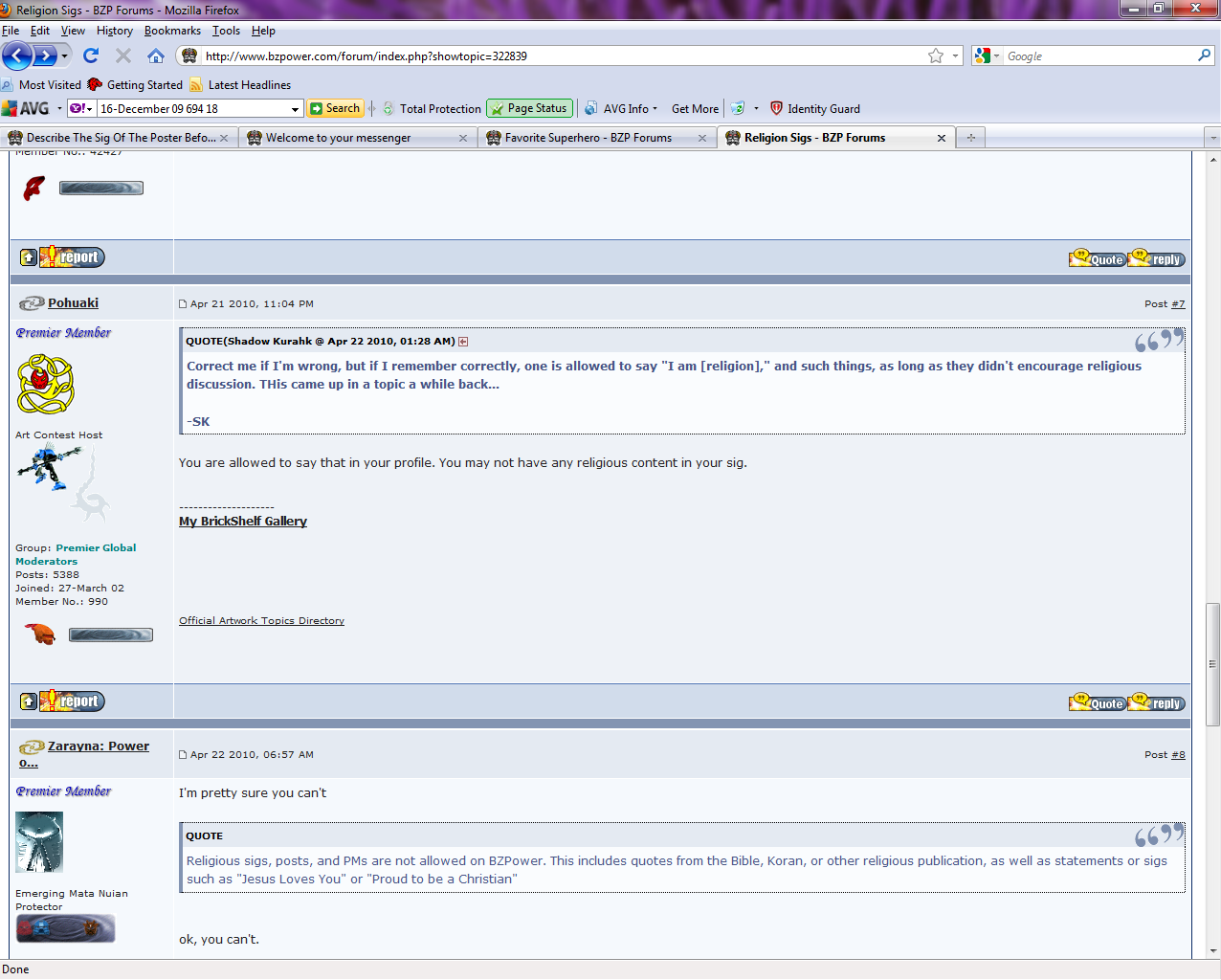Open Latest Headlines feed
This screenshot has height=980, width=1221.
(240, 85)
